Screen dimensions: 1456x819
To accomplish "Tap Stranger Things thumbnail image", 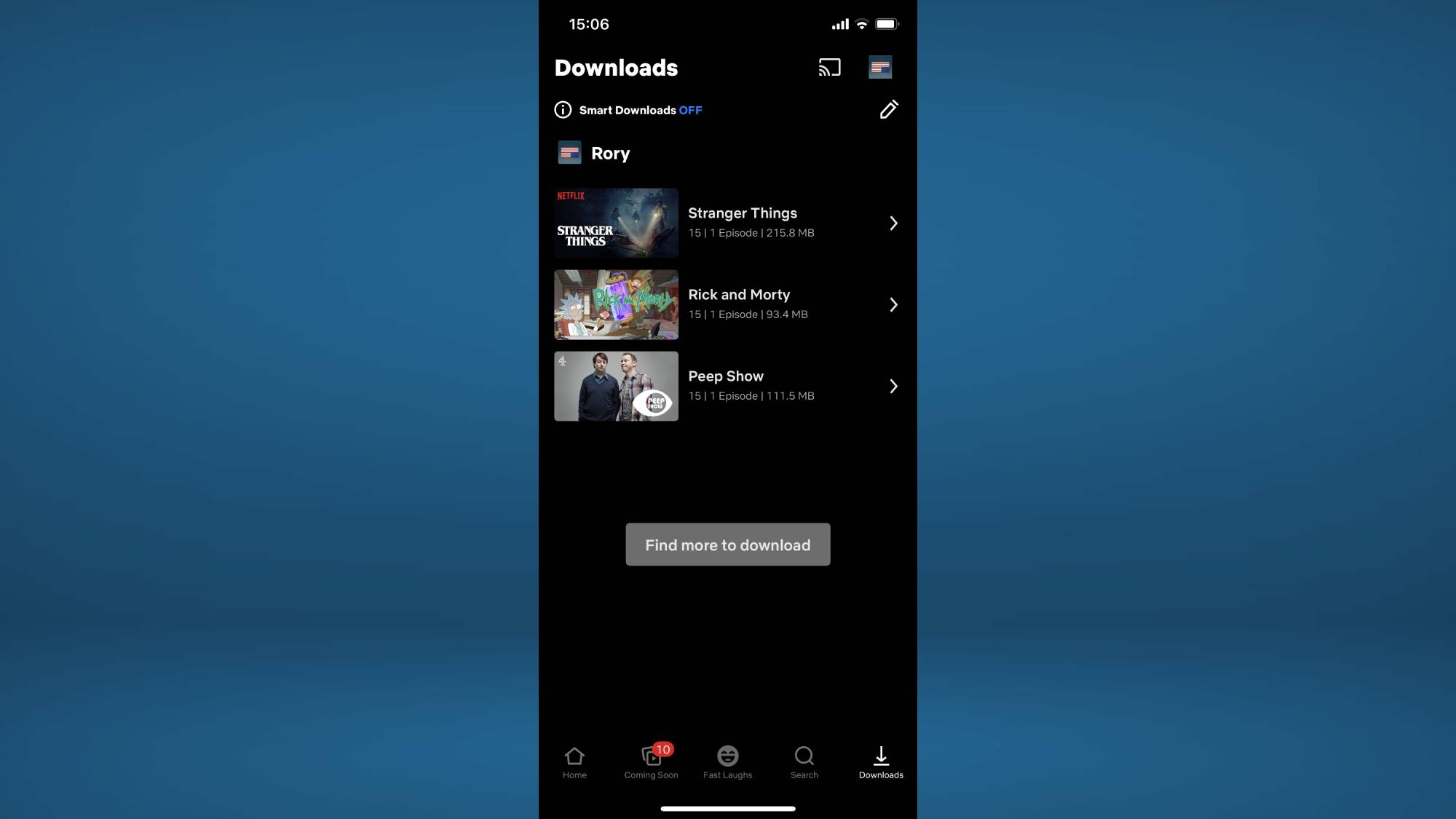I will (x=617, y=222).
